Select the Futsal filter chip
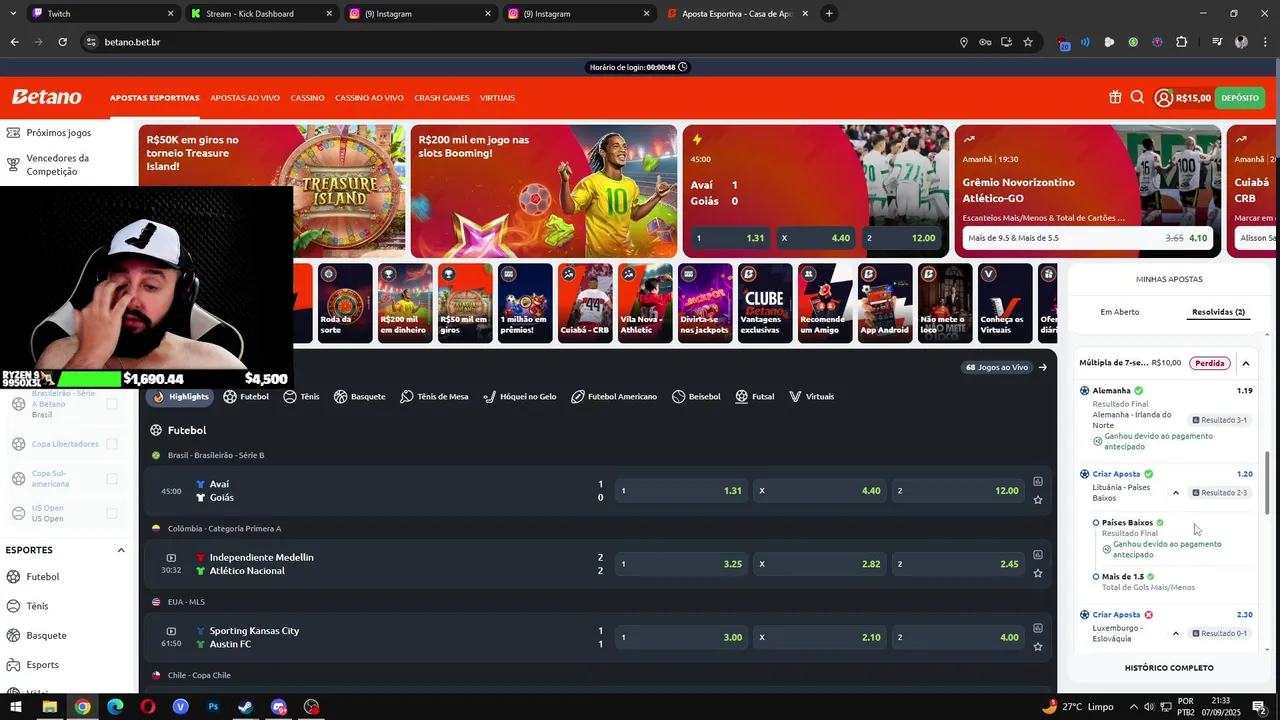1280x720 pixels. (755, 397)
